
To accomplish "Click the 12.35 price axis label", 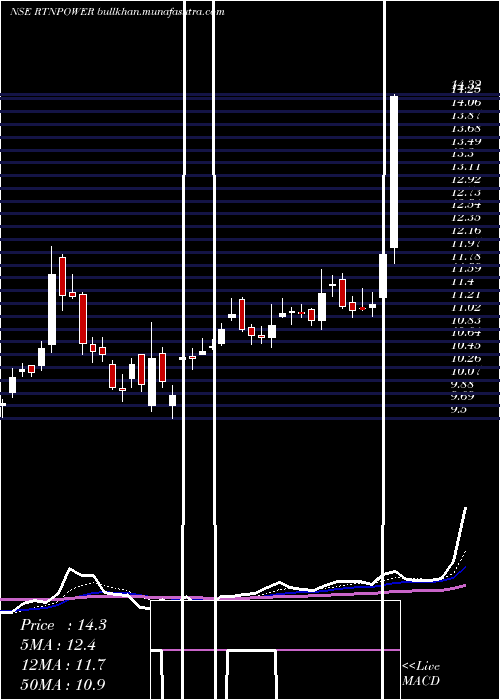I will point(466,218).
